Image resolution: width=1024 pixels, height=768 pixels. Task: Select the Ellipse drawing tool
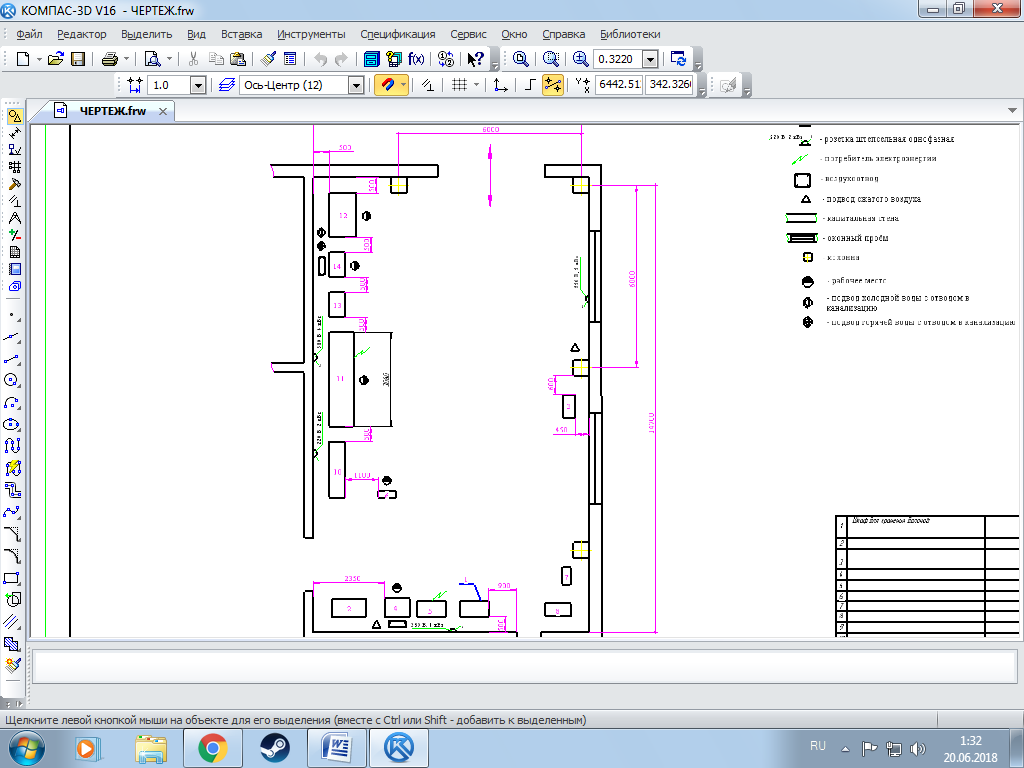13,424
